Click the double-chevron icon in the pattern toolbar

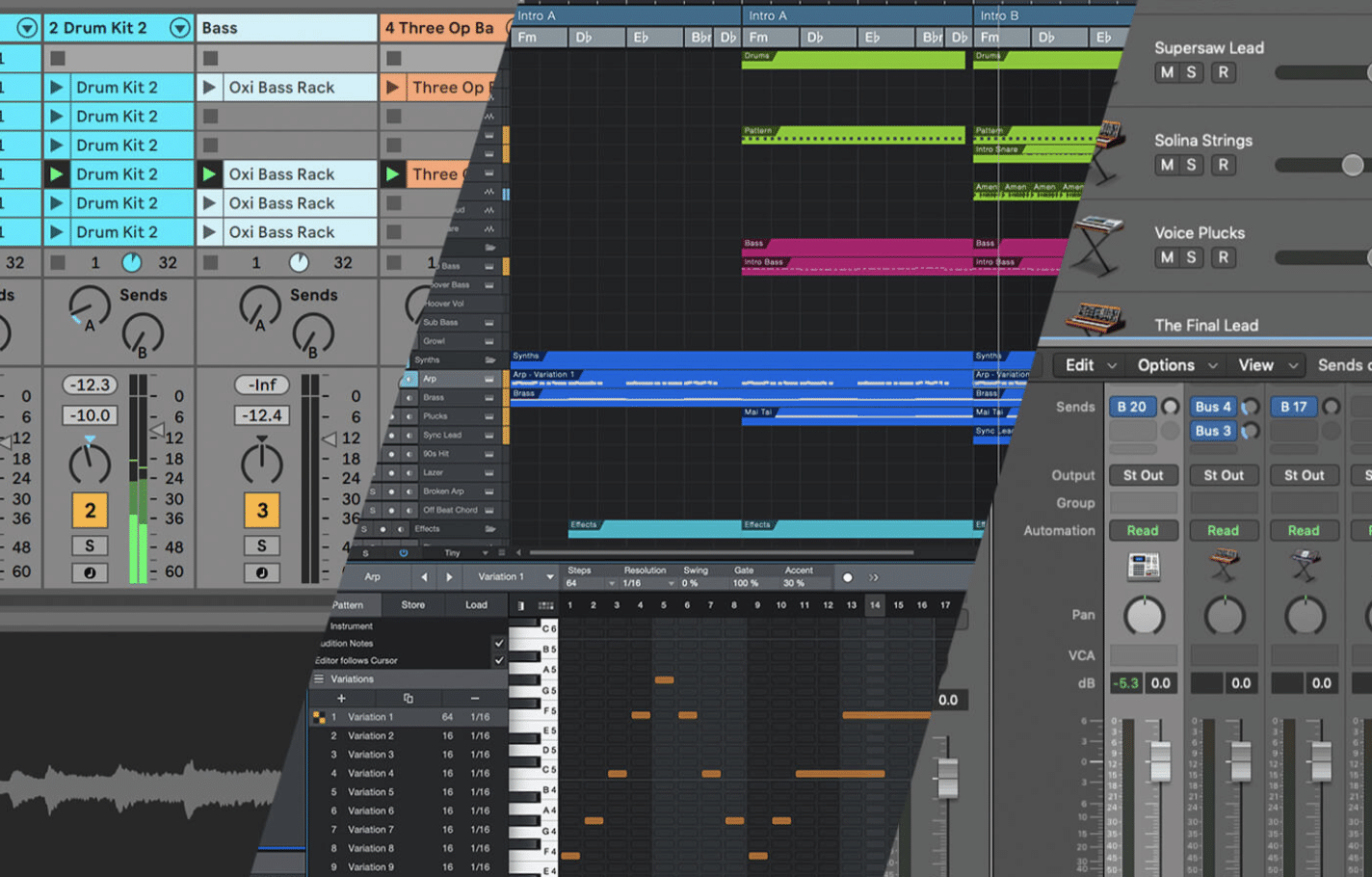(873, 577)
